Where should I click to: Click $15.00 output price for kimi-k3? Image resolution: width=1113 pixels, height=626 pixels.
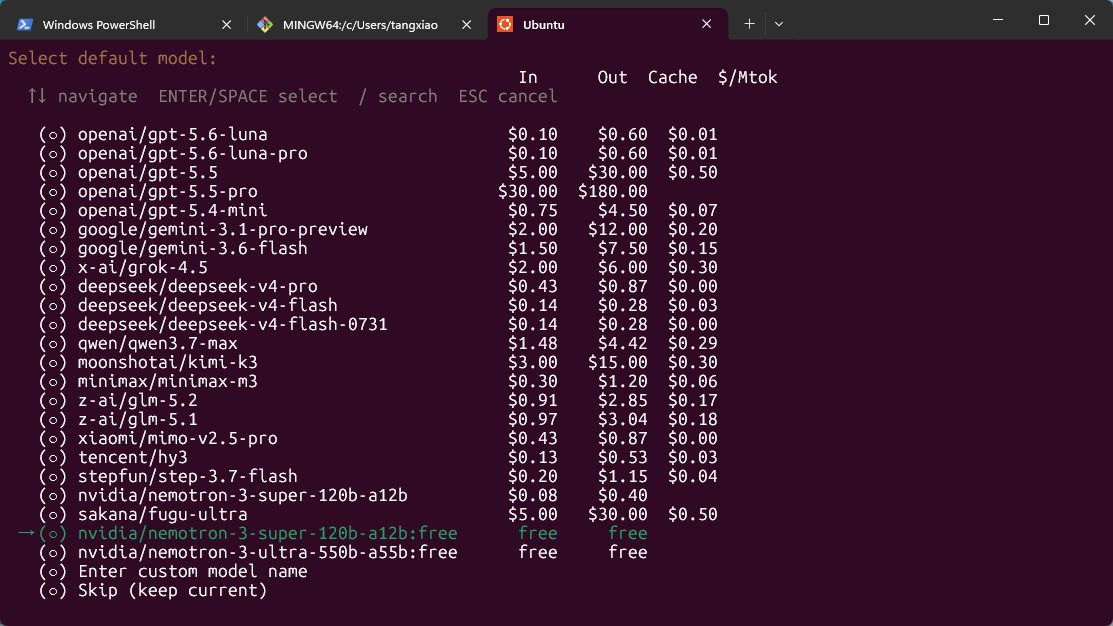pos(618,363)
